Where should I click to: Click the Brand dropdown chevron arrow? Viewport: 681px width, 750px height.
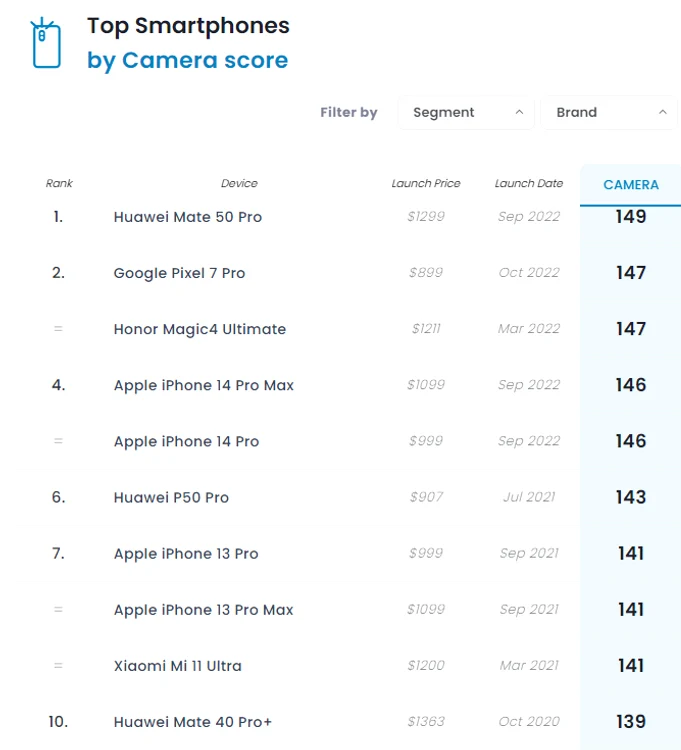pyautogui.click(x=662, y=112)
